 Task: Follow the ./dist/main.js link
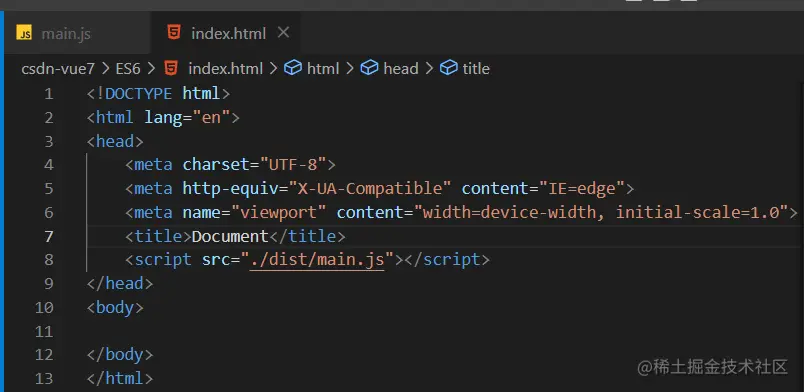[x=317, y=260]
